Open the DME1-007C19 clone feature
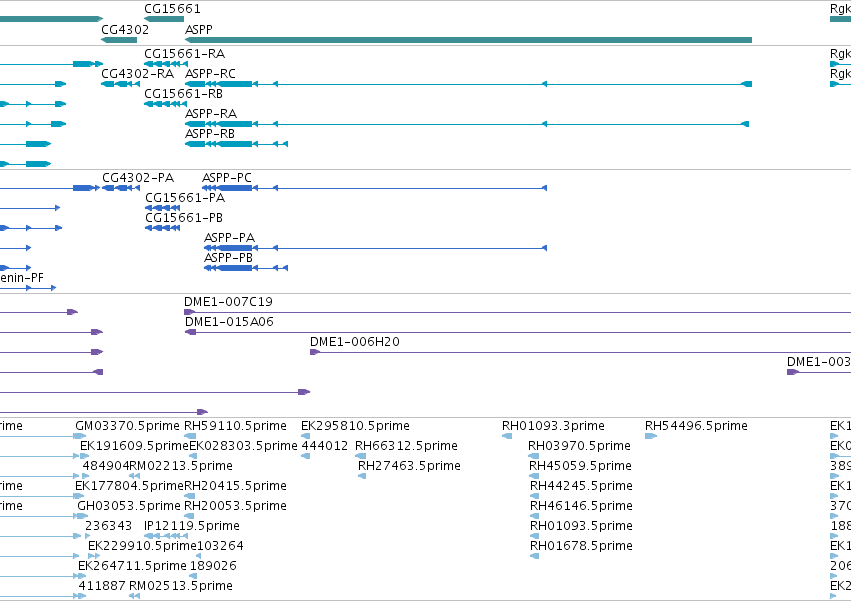851x601 pixels. coord(517,313)
